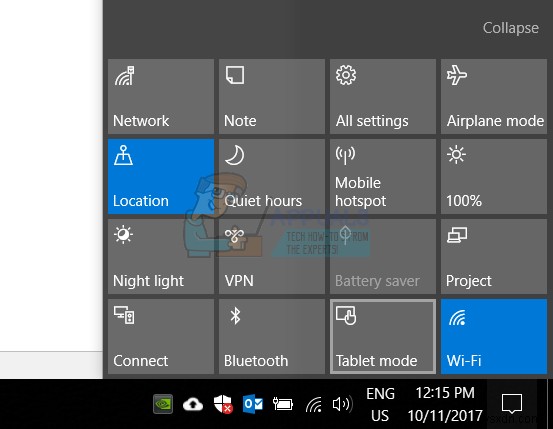The width and height of the screenshot is (553, 429).
Task: Open the Wi-Fi network icon in the system tray
Action: click(x=314, y=404)
